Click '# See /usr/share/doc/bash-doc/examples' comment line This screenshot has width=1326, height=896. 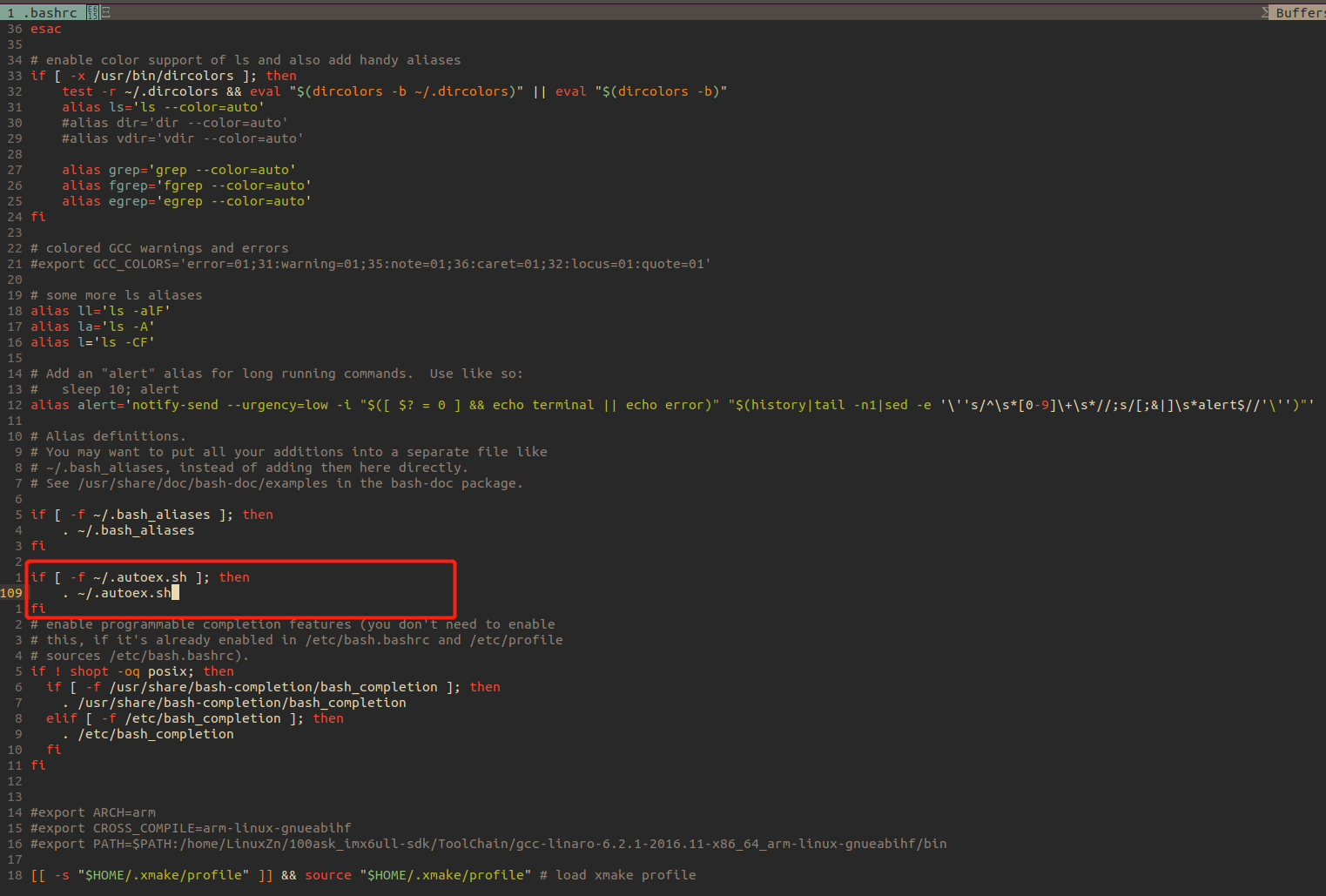tap(277, 483)
